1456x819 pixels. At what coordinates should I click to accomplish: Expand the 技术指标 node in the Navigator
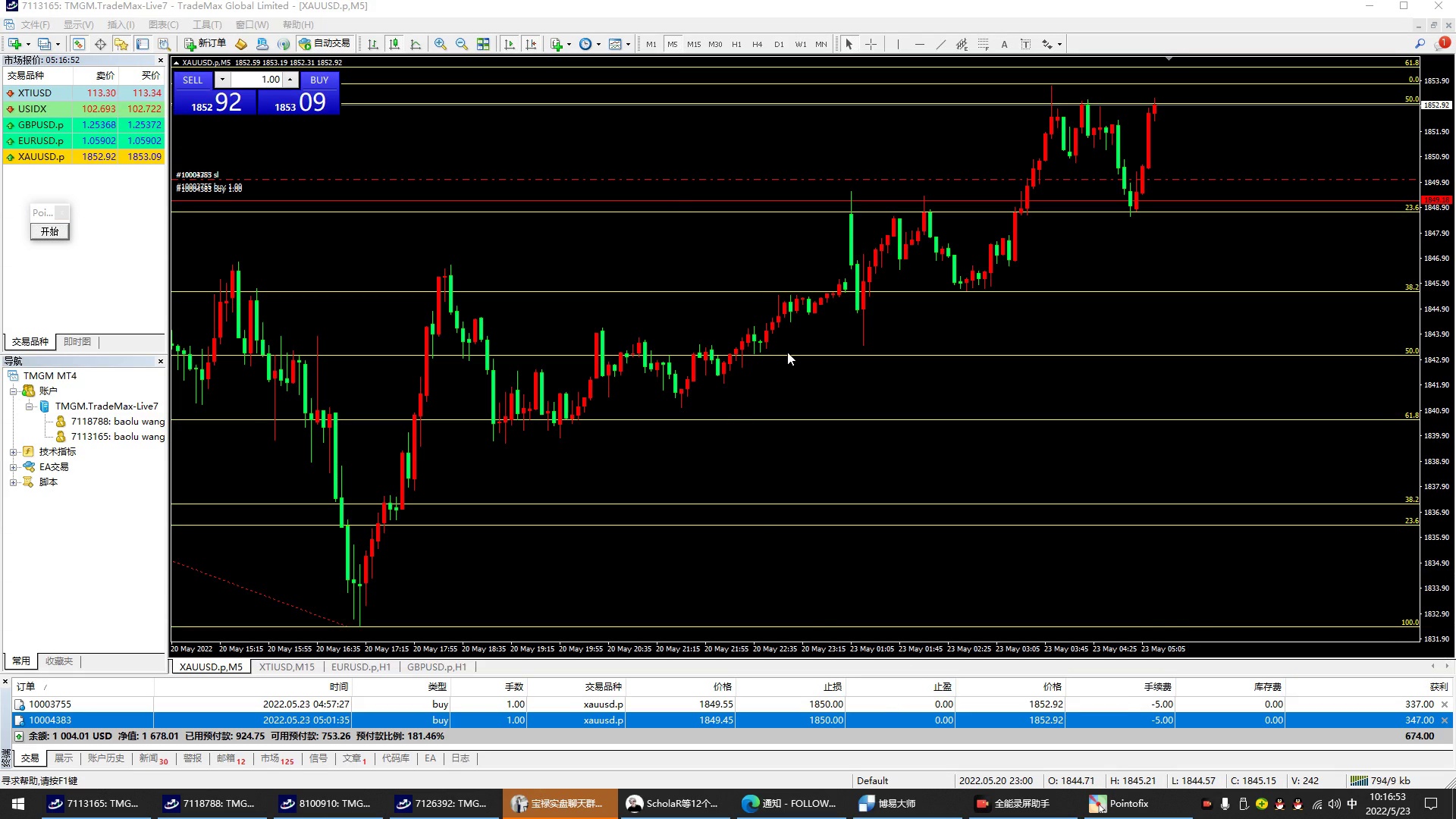point(13,452)
